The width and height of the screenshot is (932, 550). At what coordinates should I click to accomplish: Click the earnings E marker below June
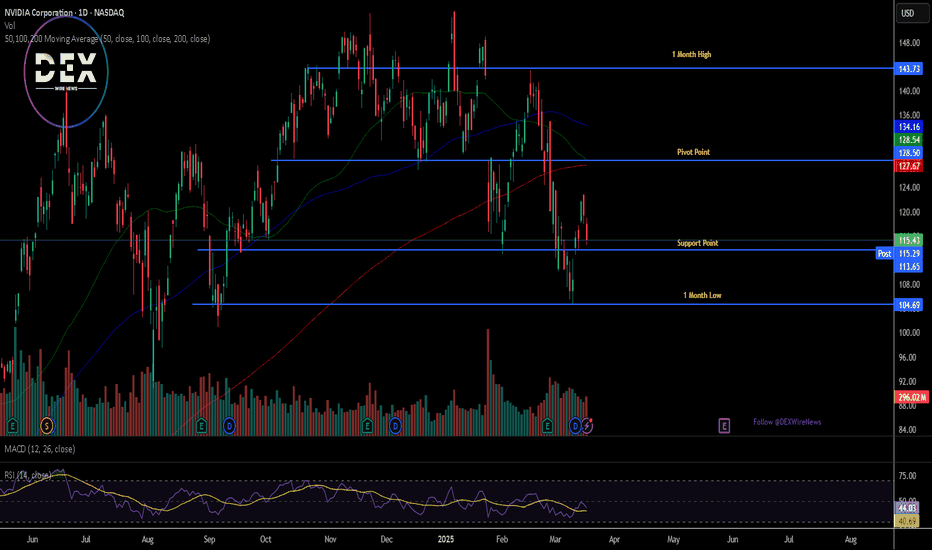coord(12,426)
